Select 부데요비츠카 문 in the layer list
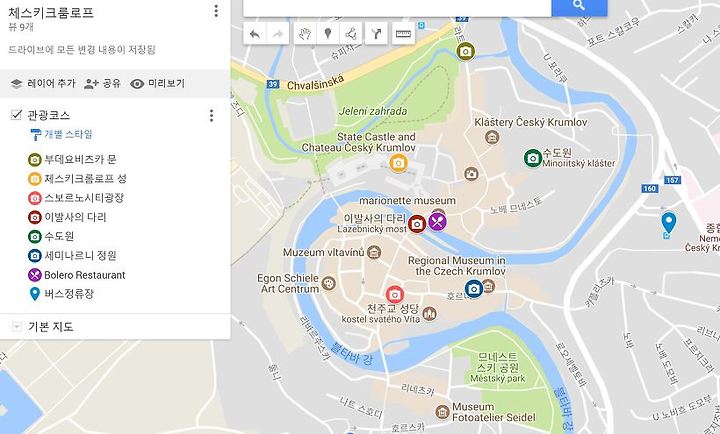Image resolution: width=720 pixels, height=434 pixels. click(72, 159)
